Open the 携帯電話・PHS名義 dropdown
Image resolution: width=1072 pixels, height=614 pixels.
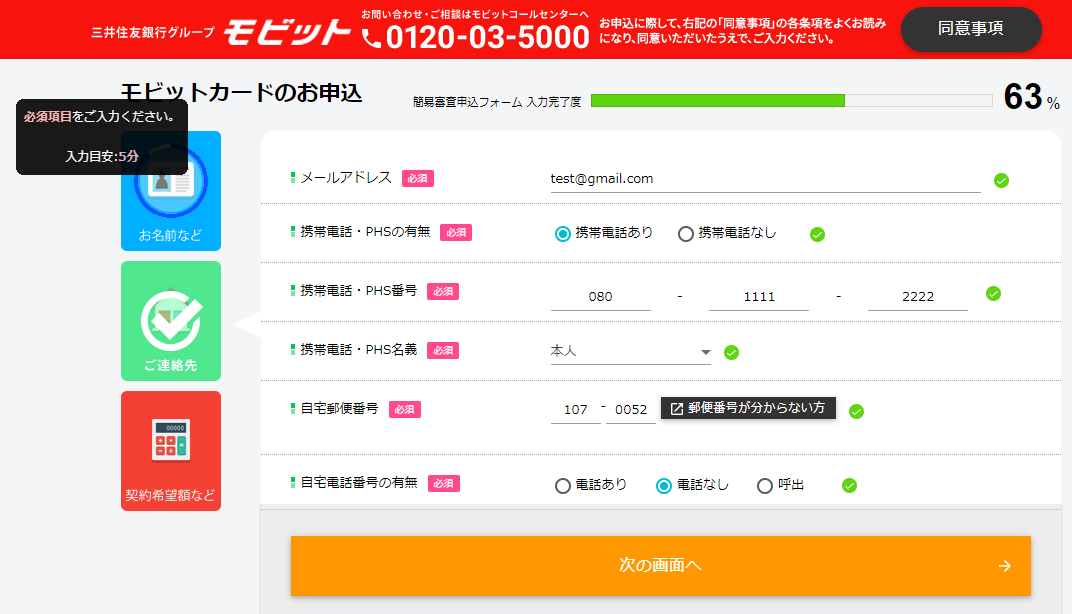(630, 351)
